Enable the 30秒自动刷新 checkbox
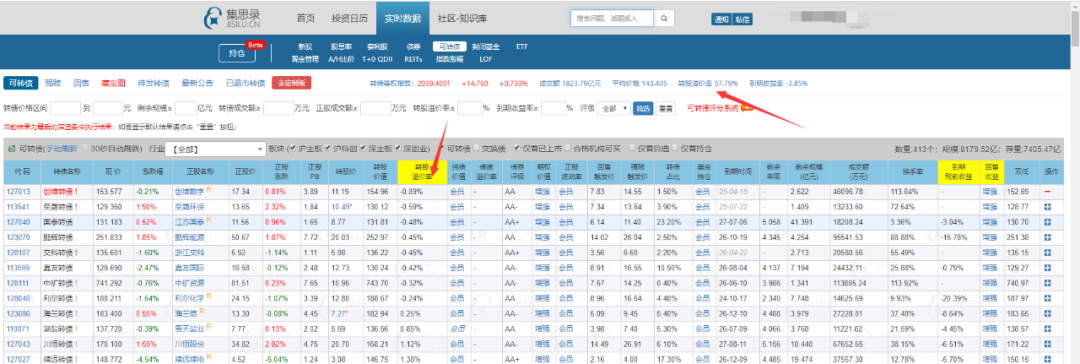This screenshot has height=364, width=1080. click(x=85, y=148)
